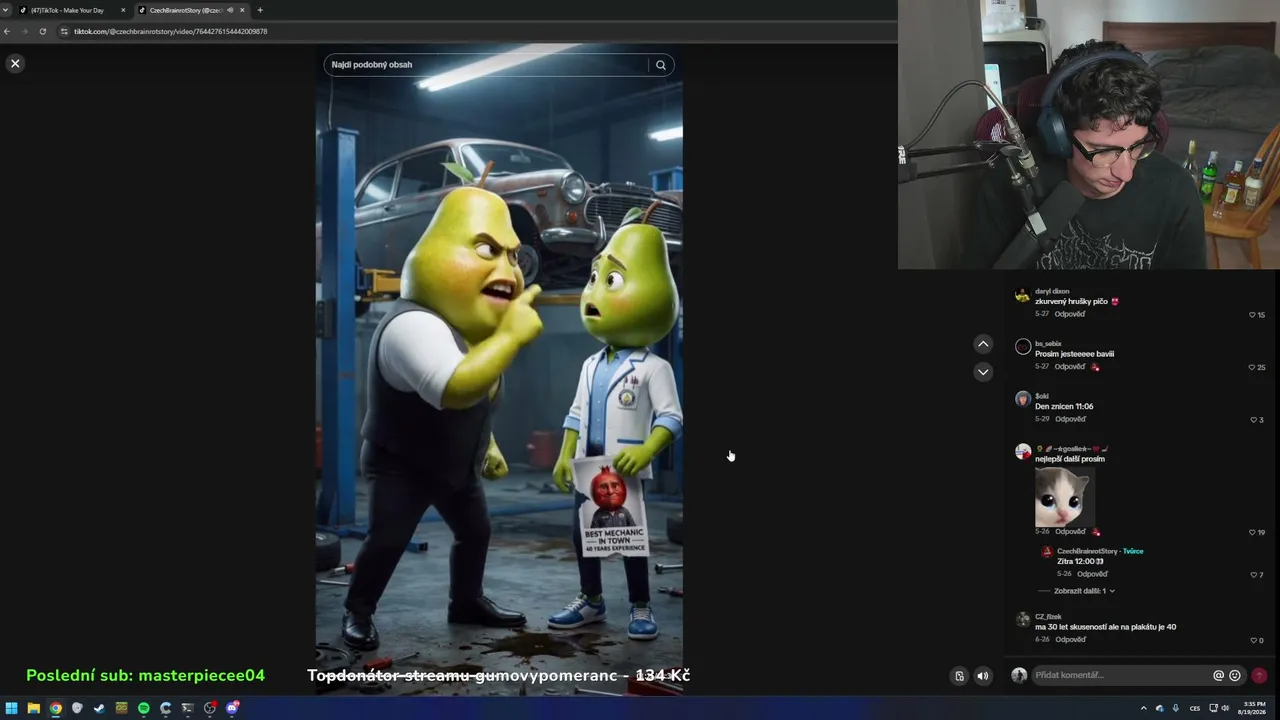Viewport: 1280px width, 720px height.
Task: Click the TikTok video of the pears
Action: (499, 370)
